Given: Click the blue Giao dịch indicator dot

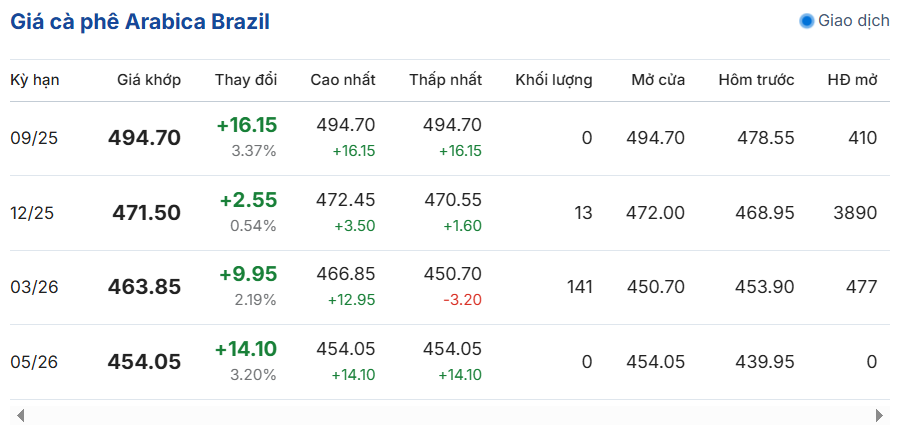Looking at the screenshot, I should coord(806,21).
